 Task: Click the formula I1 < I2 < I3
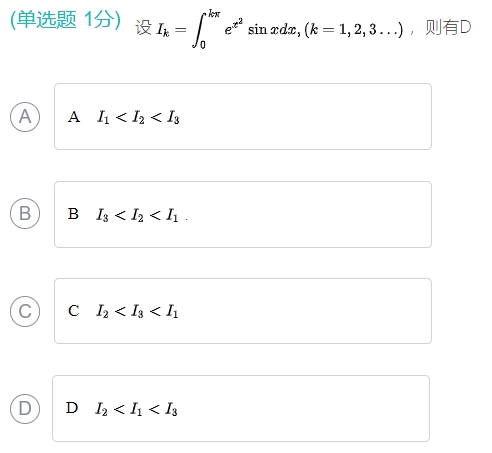click(x=138, y=117)
